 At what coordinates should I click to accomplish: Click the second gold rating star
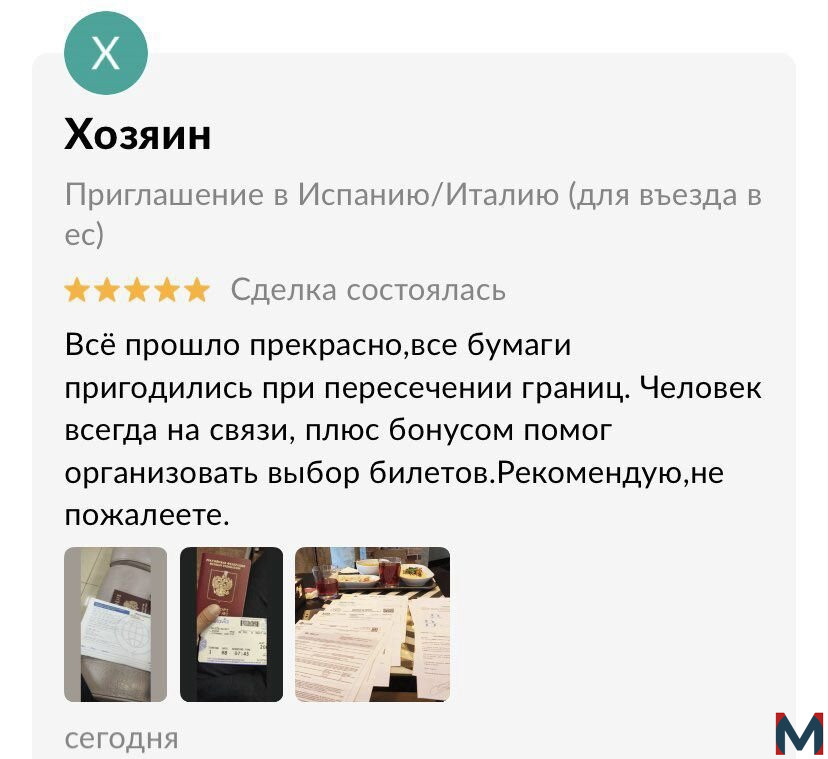click(107, 290)
